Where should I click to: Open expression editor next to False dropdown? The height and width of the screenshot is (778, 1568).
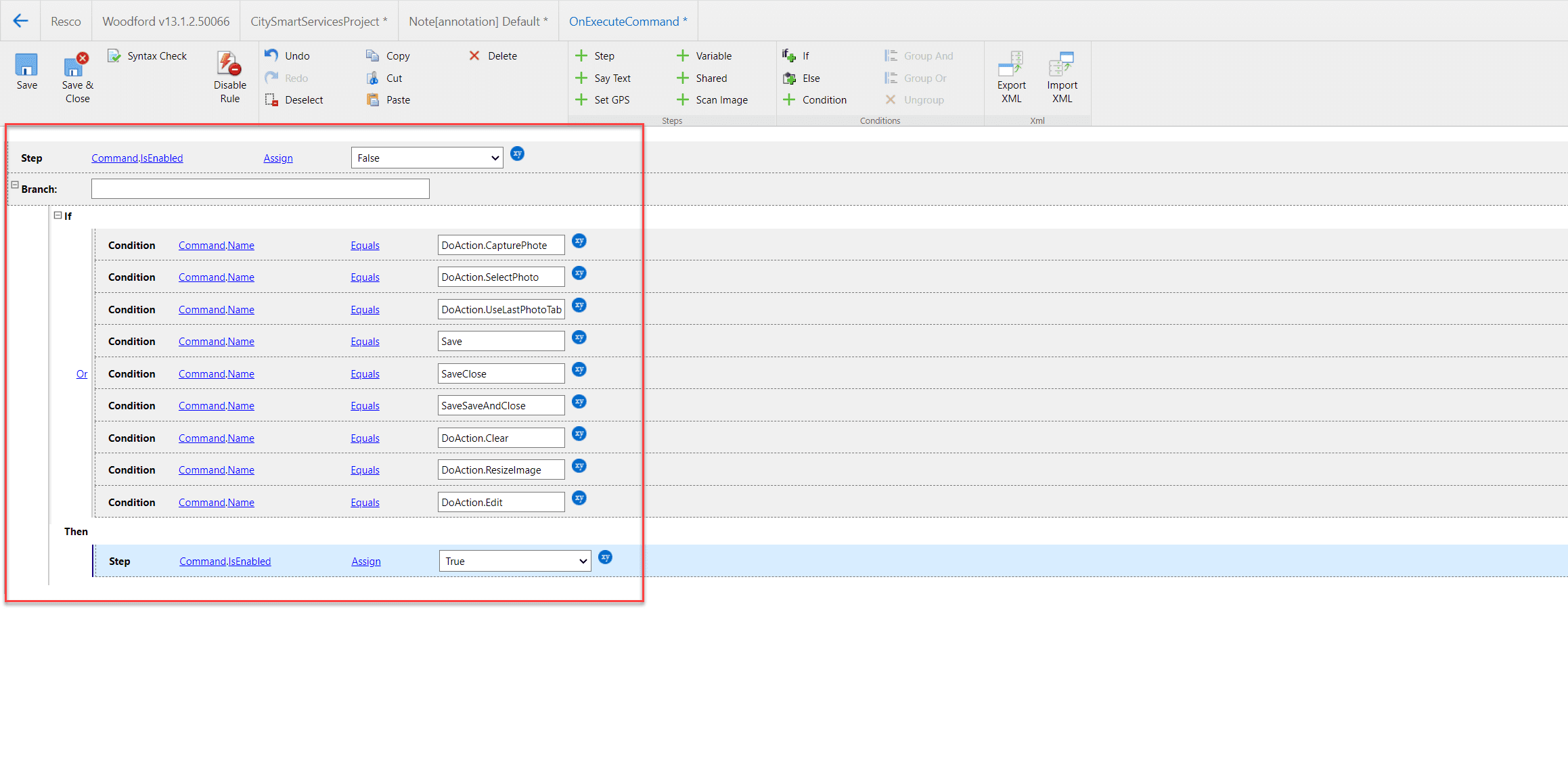tap(517, 154)
